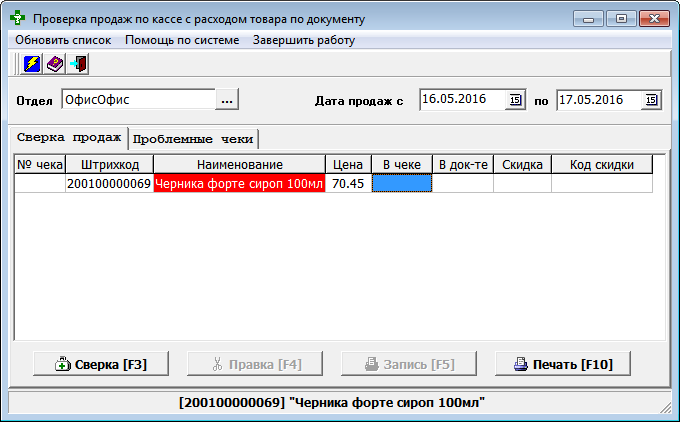Click the status bar product text
The image size is (680, 422).
(332, 402)
